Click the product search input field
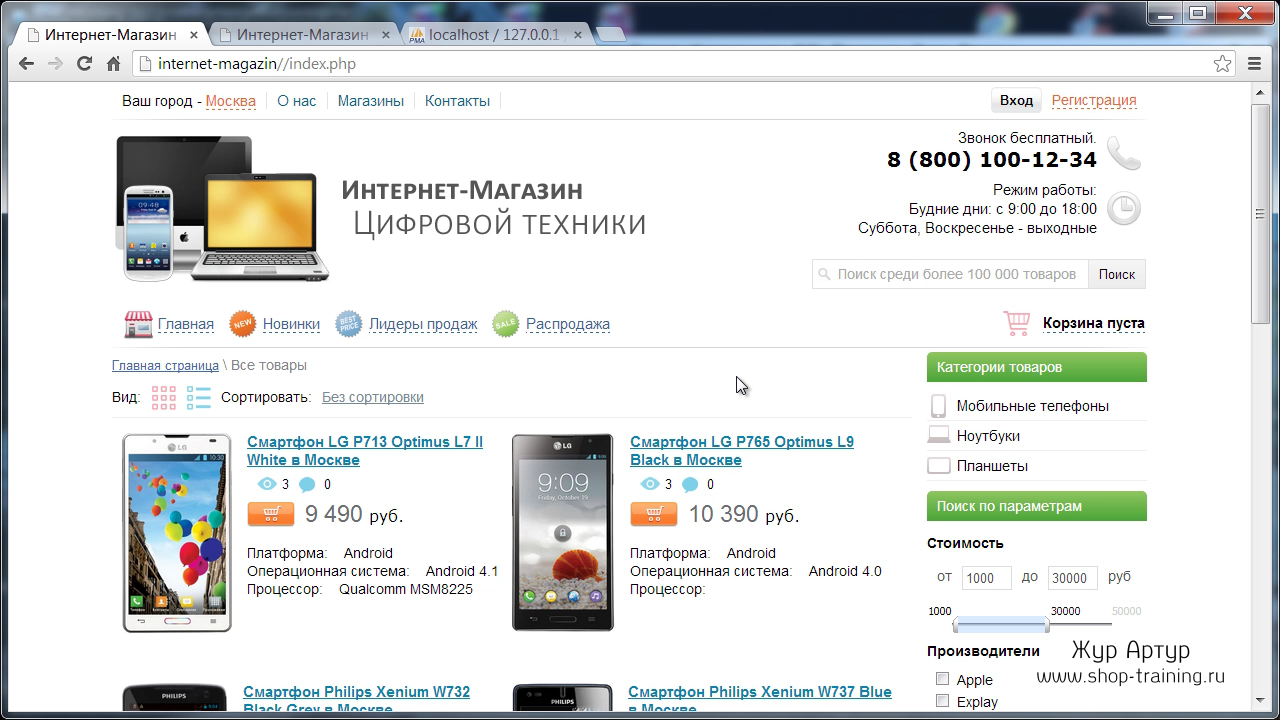The width and height of the screenshot is (1280, 720). (950, 274)
